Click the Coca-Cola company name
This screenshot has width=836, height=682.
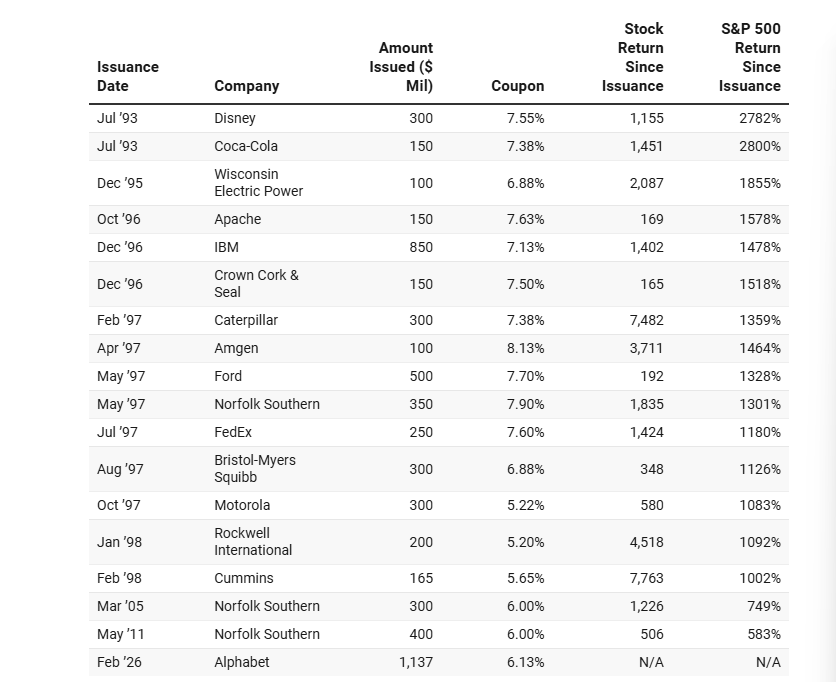(246, 146)
